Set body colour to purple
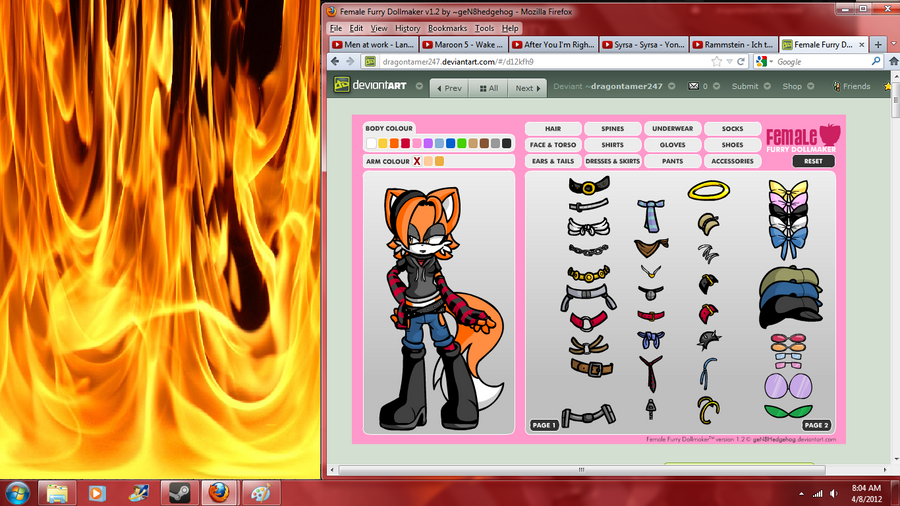 click(428, 143)
